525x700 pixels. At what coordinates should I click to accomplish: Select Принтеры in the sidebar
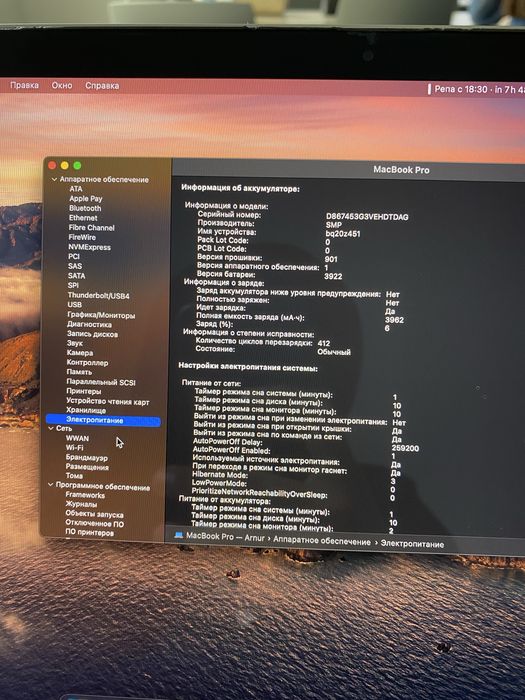pos(83,391)
